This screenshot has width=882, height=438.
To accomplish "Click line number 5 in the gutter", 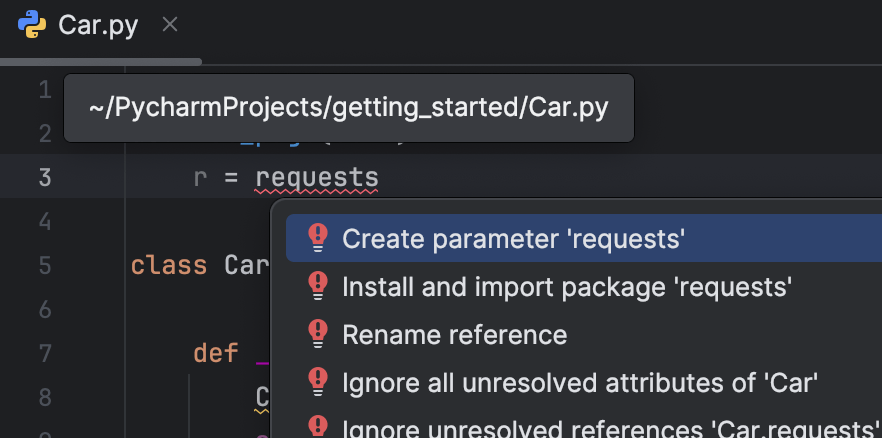I will [x=44, y=265].
